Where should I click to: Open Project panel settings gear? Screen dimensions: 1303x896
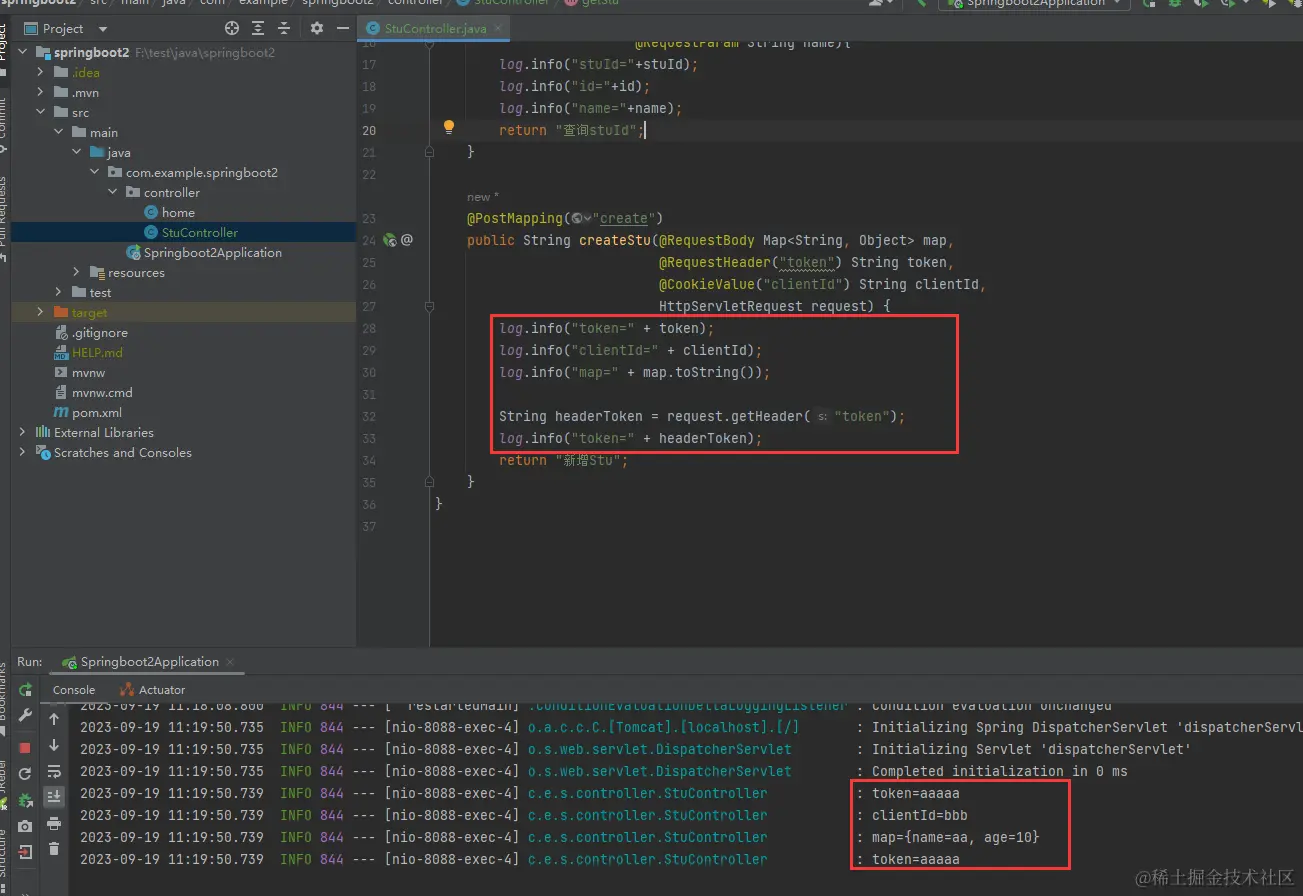point(317,28)
